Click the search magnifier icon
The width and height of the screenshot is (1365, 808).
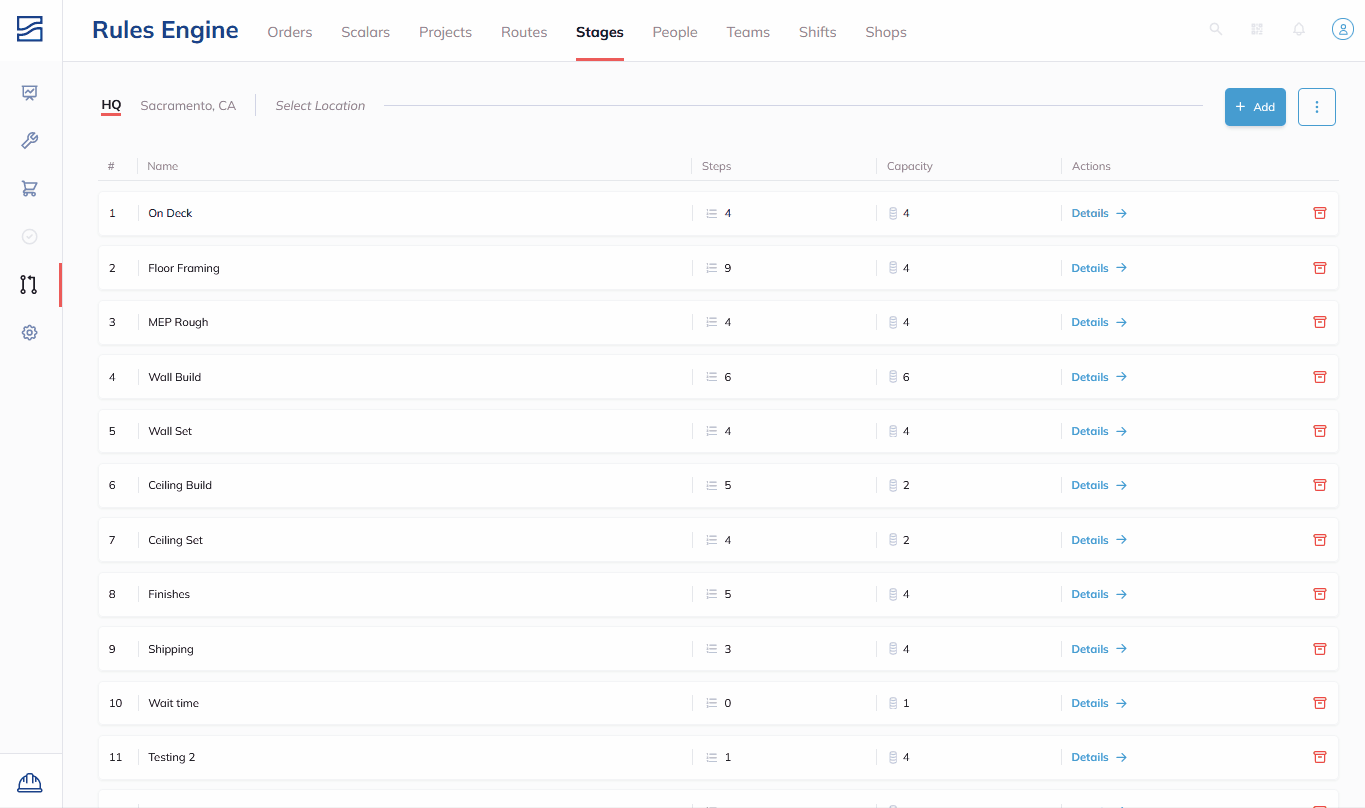point(1216,30)
